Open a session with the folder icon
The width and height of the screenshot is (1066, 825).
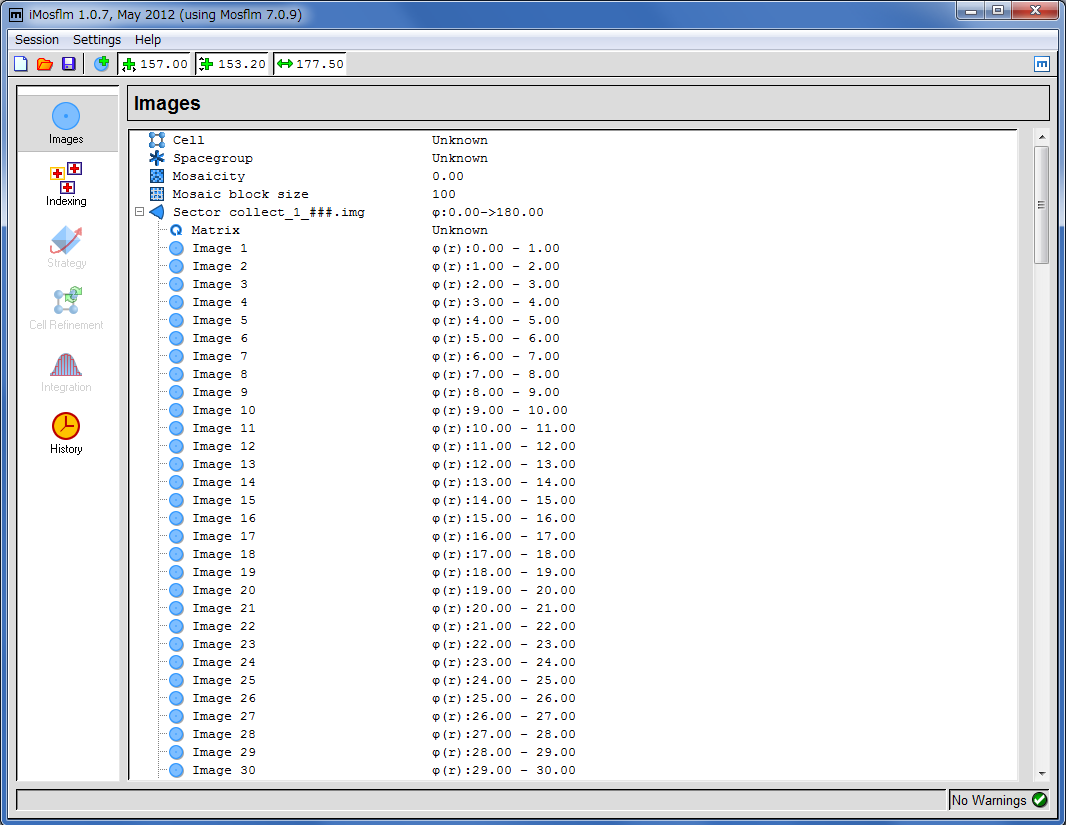(45, 64)
